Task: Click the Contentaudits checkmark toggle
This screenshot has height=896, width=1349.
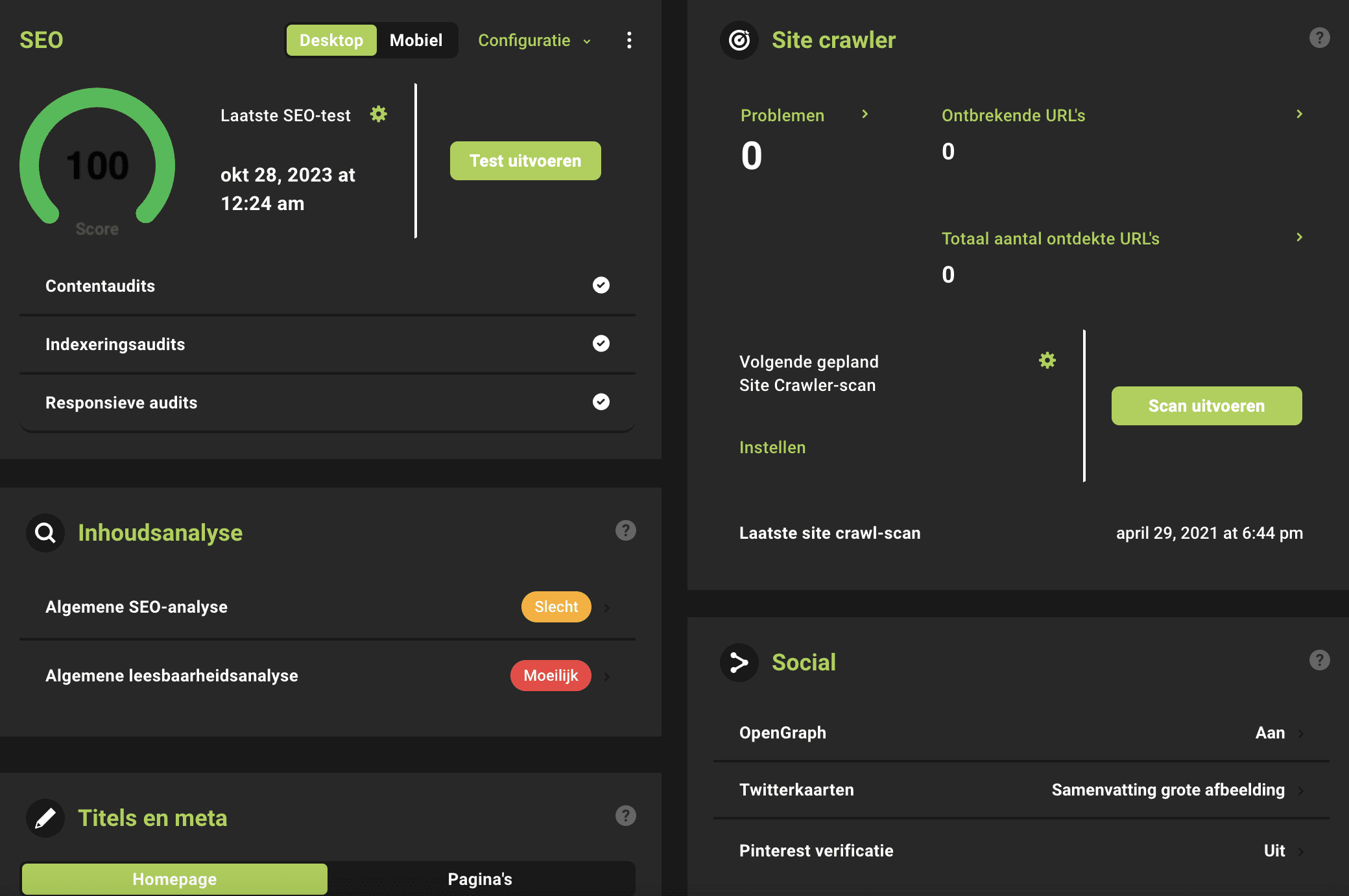Action: (x=600, y=285)
